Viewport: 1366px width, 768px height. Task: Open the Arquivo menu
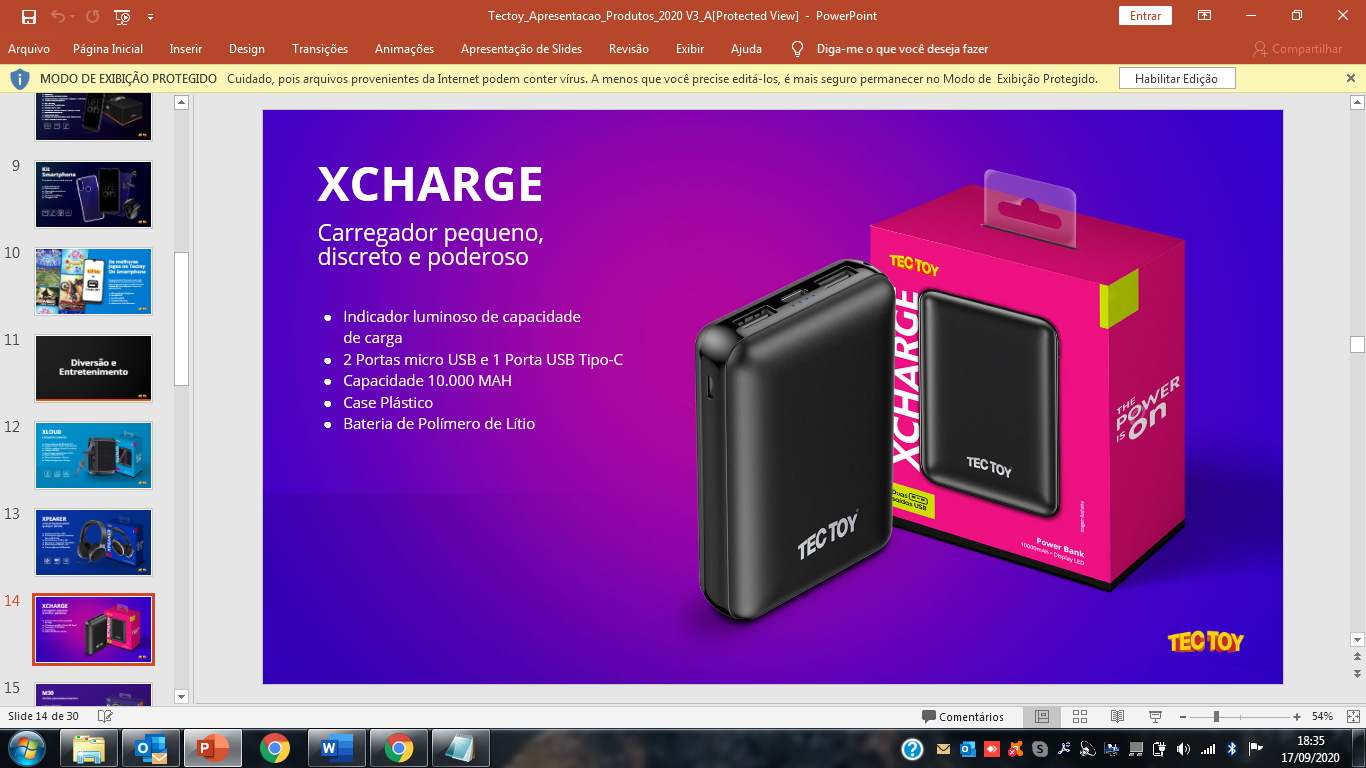point(29,49)
